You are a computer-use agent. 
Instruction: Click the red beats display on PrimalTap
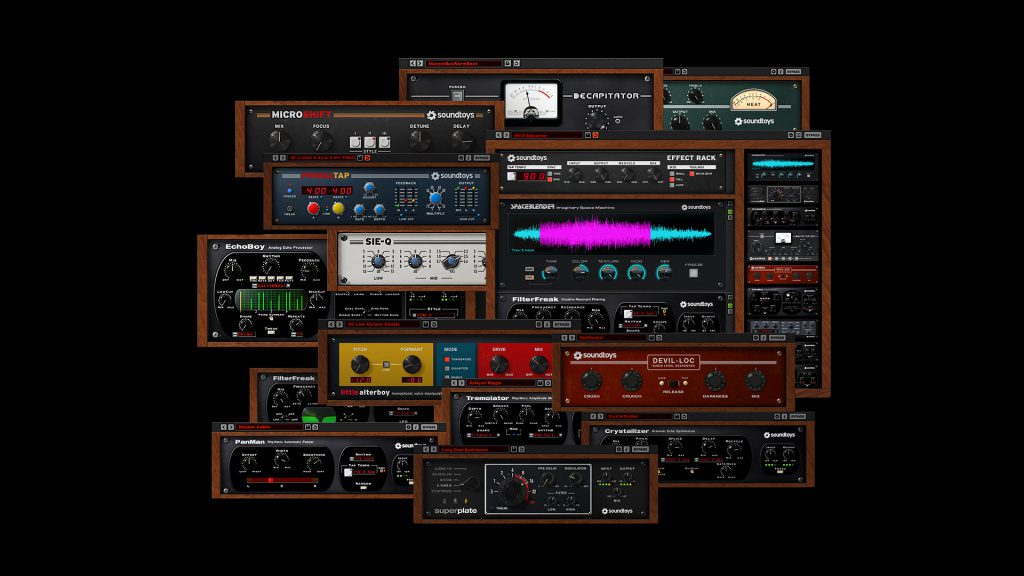pyautogui.click(x=327, y=191)
